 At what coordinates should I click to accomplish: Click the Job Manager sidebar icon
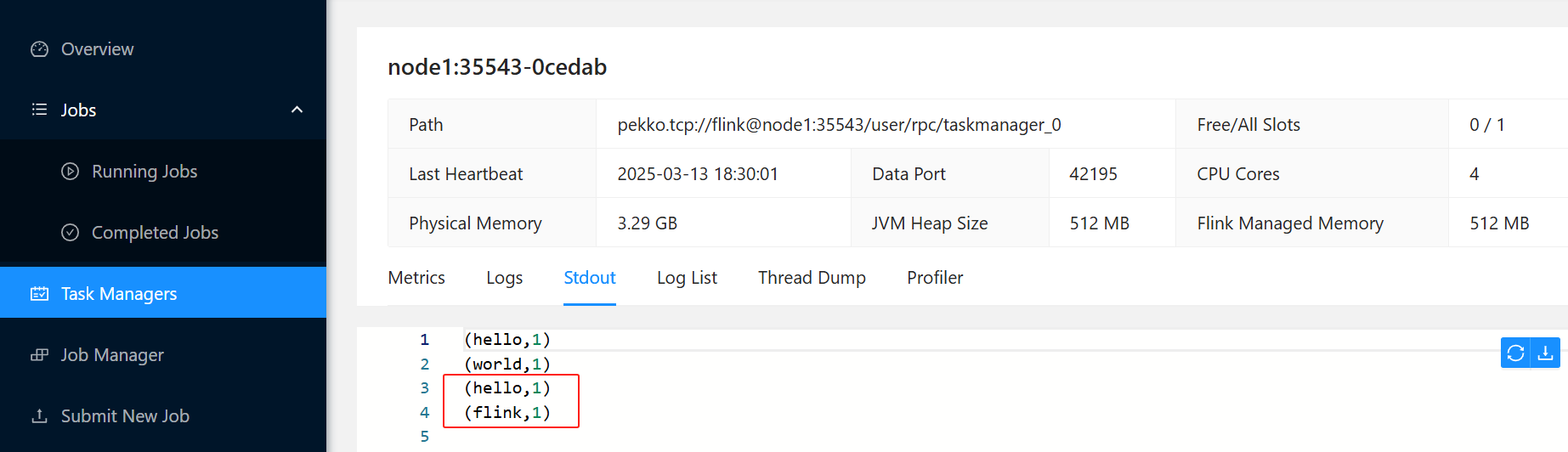[x=39, y=355]
